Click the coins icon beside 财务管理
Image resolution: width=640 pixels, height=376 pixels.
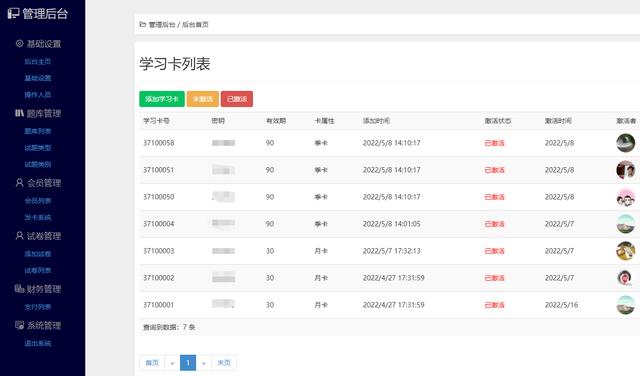20,289
